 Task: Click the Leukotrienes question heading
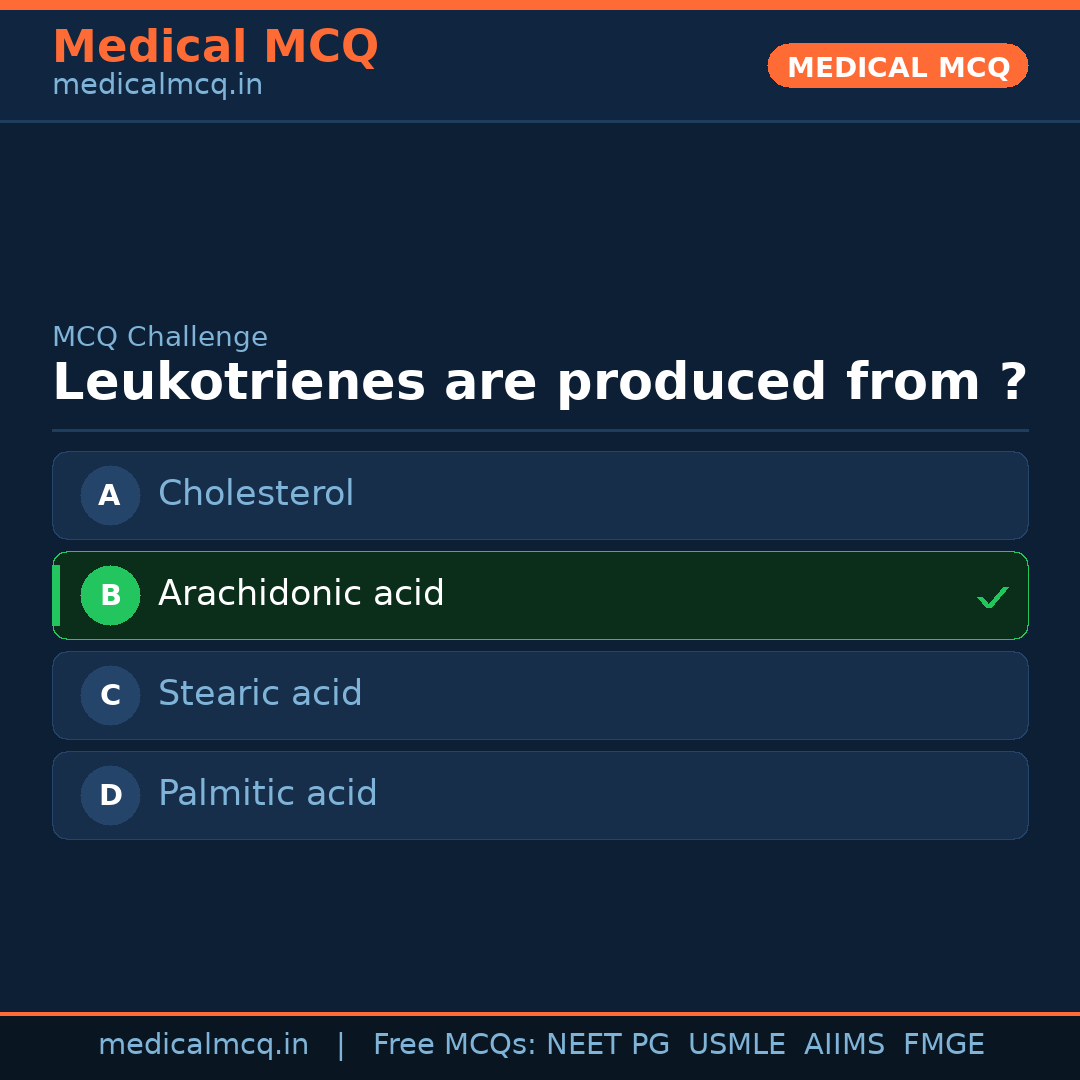click(x=539, y=383)
